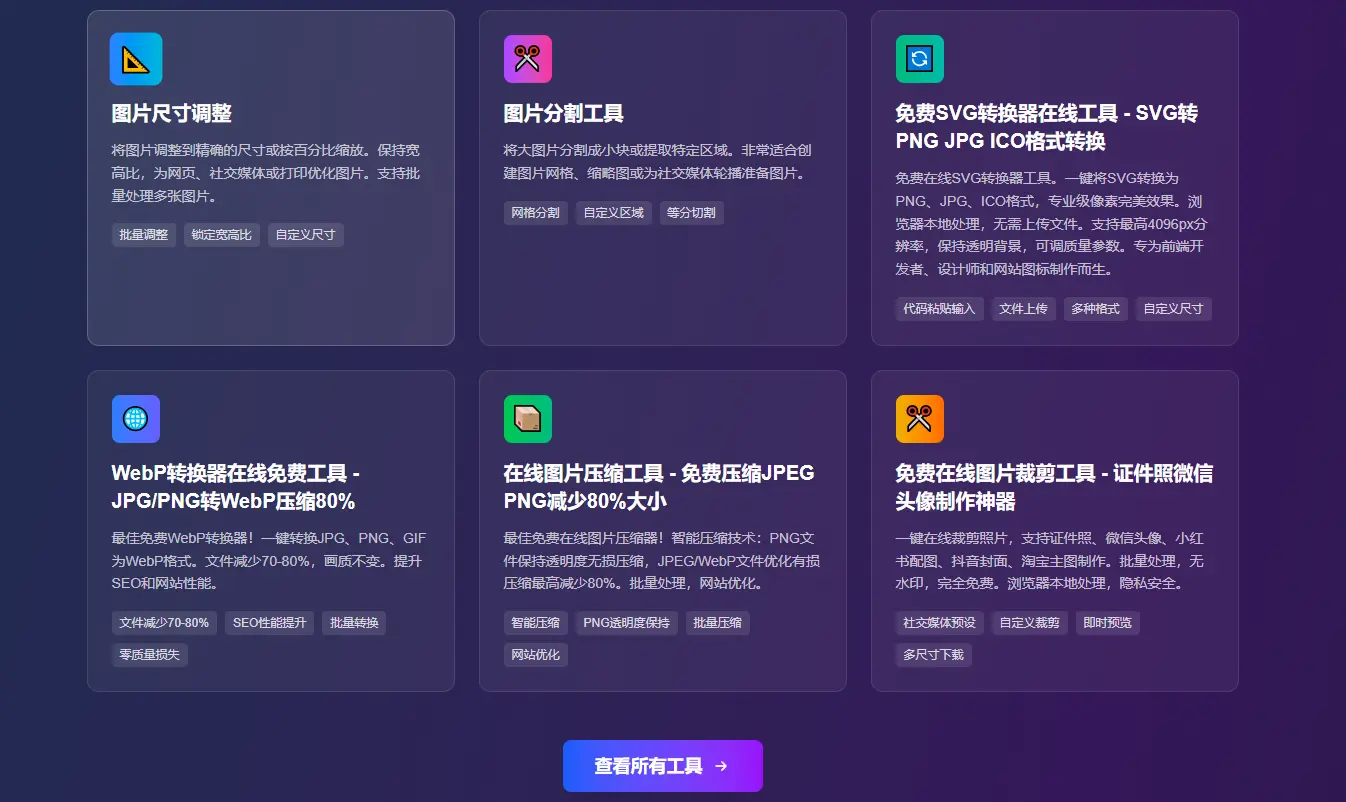The width and height of the screenshot is (1346, 802).
Task: Click the 等分切割 tag
Action: pyautogui.click(x=691, y=212)
